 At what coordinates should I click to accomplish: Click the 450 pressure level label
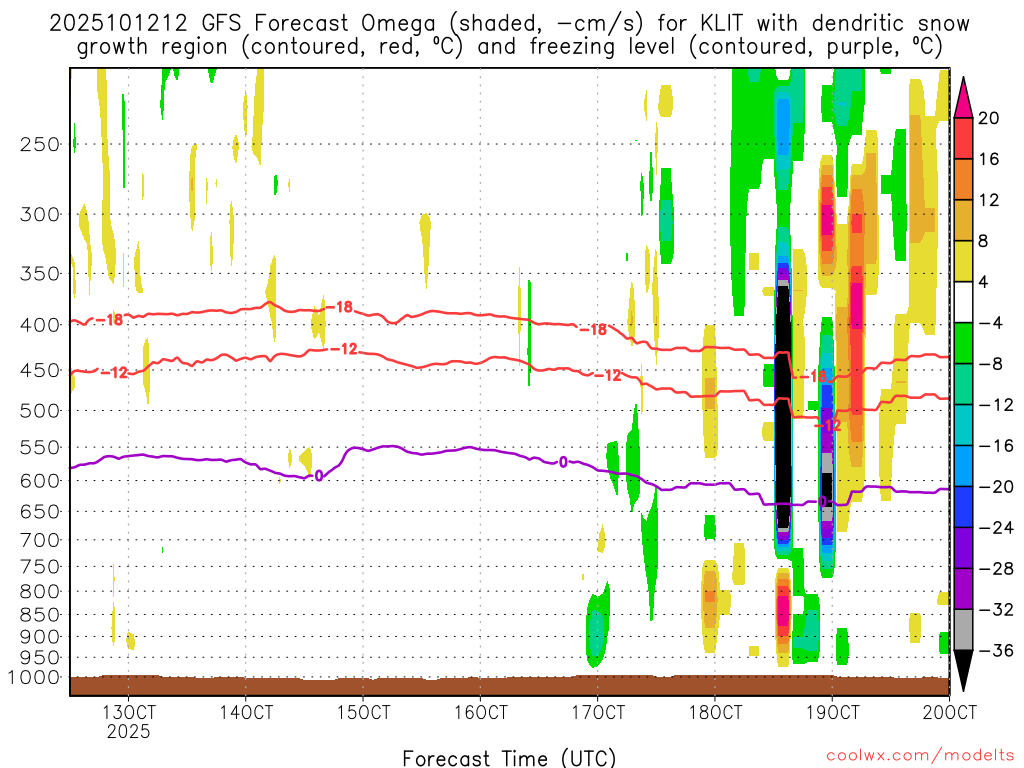(x=40, y=370)
